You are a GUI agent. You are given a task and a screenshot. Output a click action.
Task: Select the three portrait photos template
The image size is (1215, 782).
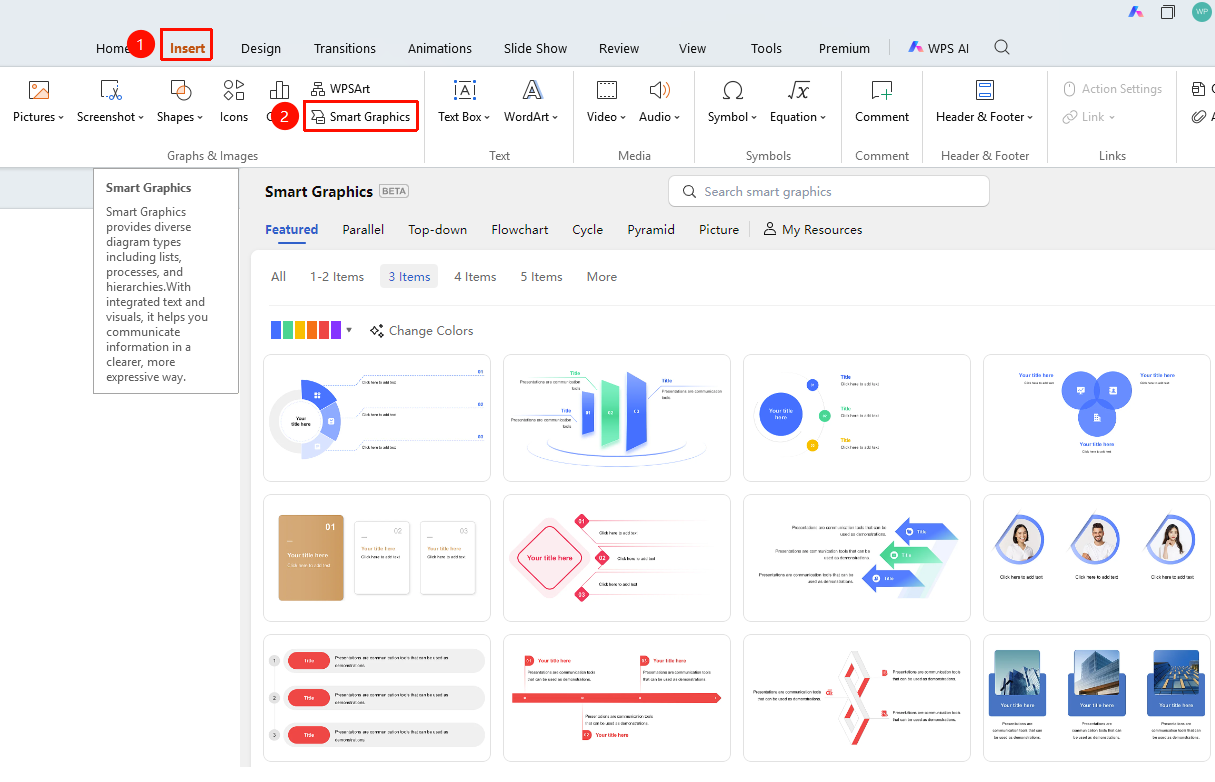[x=1098, y=558]
